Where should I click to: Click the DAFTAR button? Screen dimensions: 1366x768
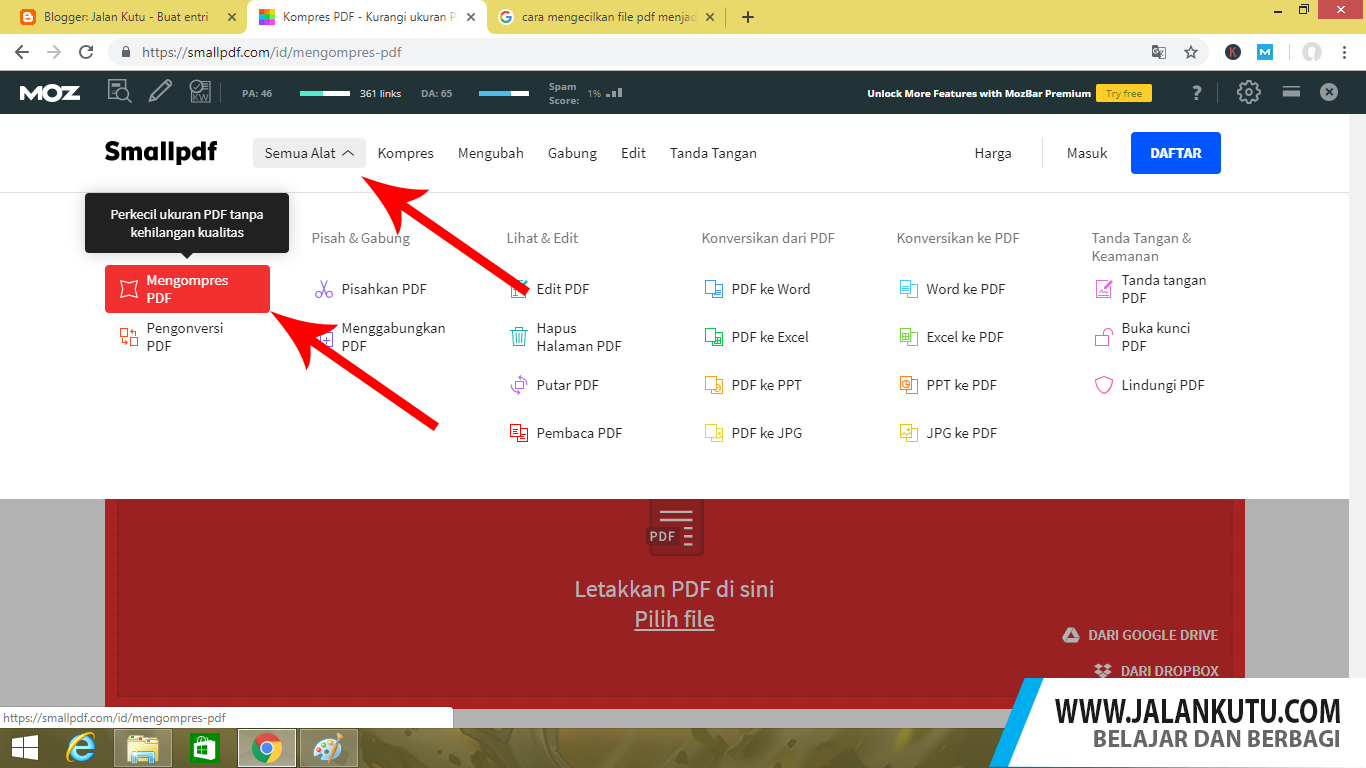[x=1176, y=153]
